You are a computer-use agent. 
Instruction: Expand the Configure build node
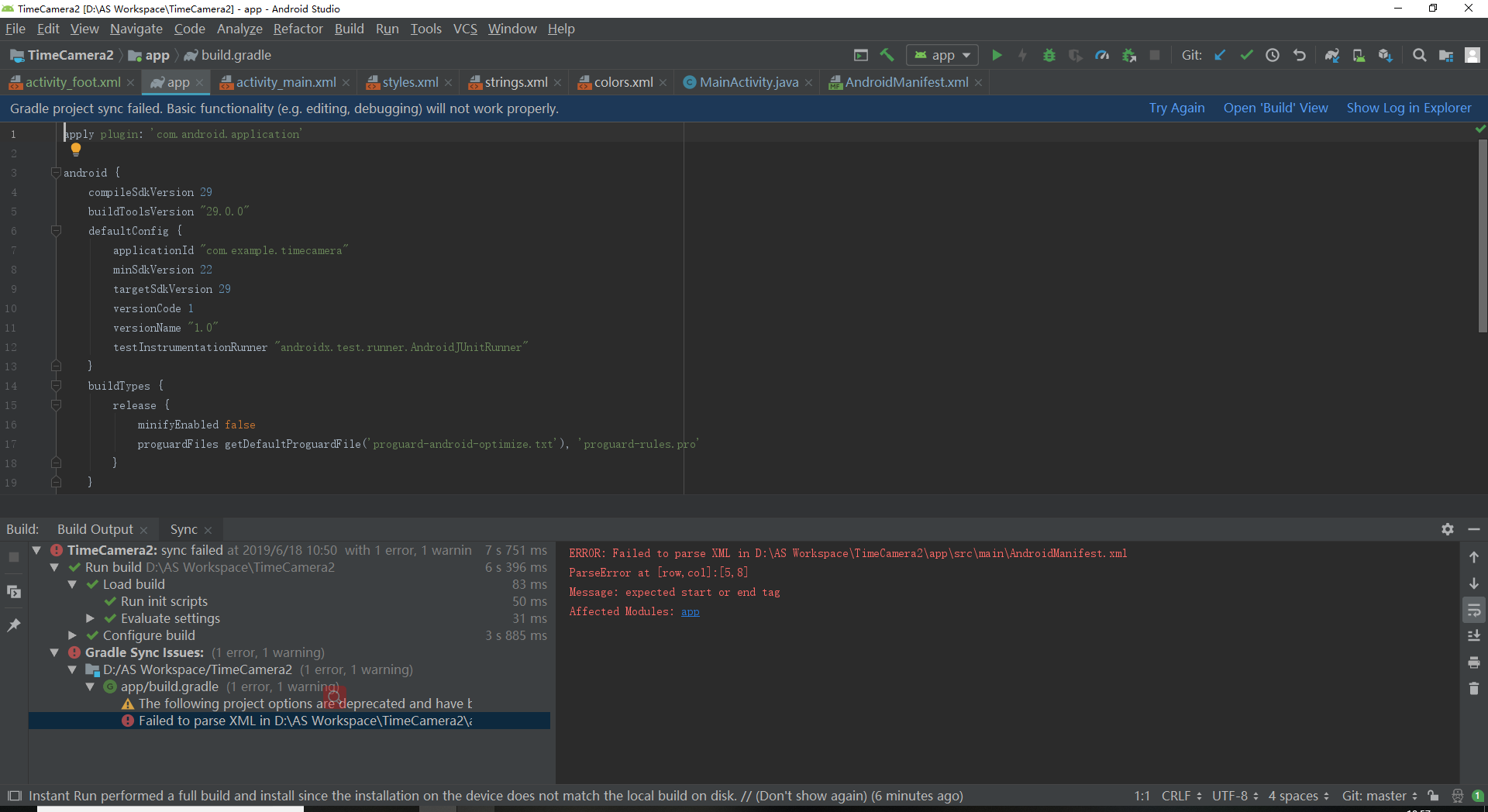pos(72,635)
